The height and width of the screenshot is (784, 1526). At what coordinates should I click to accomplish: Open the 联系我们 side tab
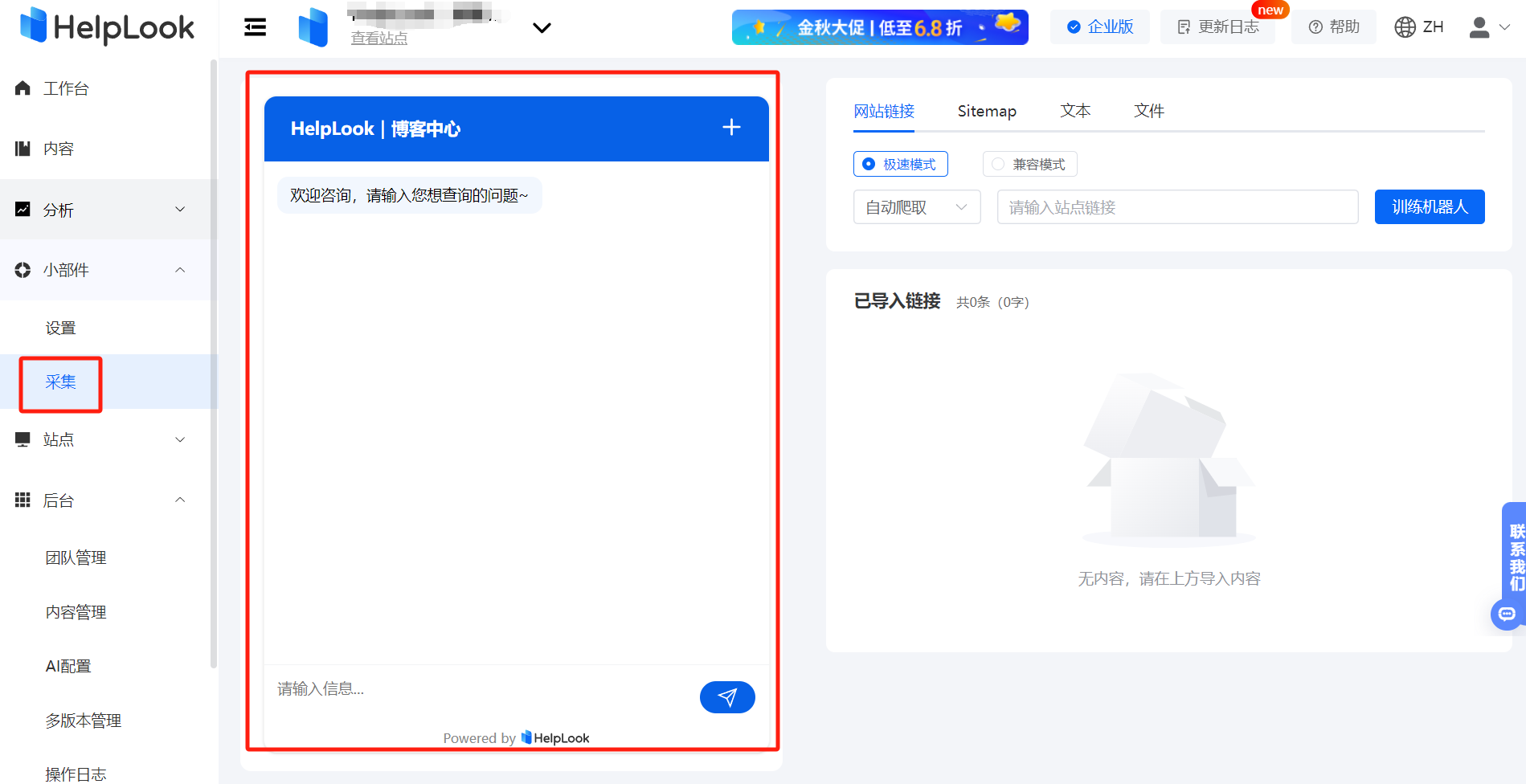pyautogui.click(x=1516, y=557)
